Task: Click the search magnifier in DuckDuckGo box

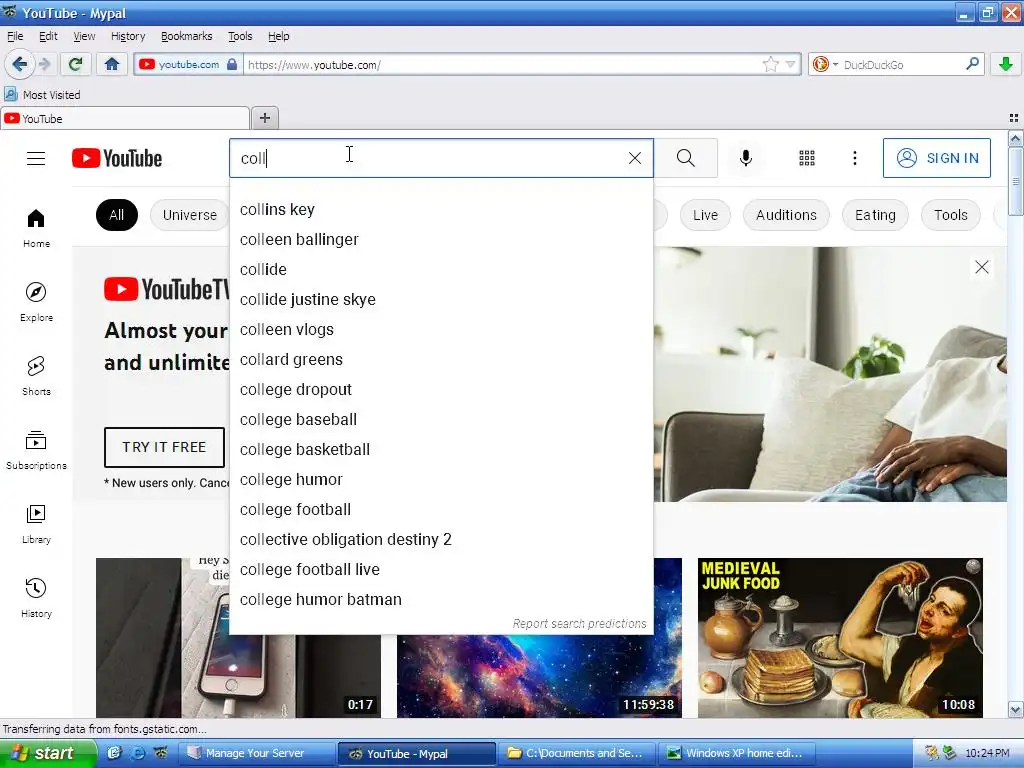Action: [972, 64]
